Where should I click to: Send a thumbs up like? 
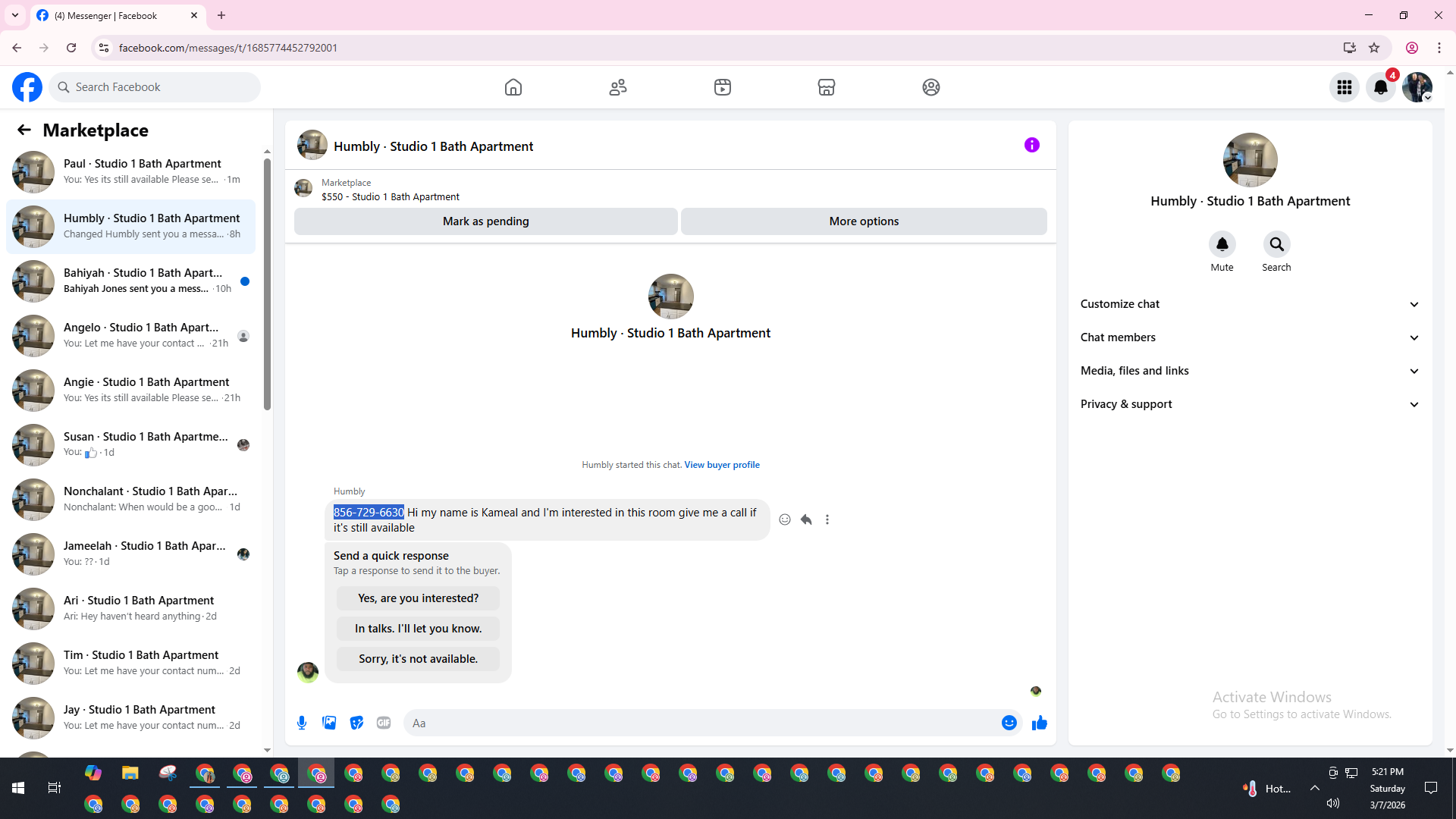pyautogui.click(x=1040, y=723)
